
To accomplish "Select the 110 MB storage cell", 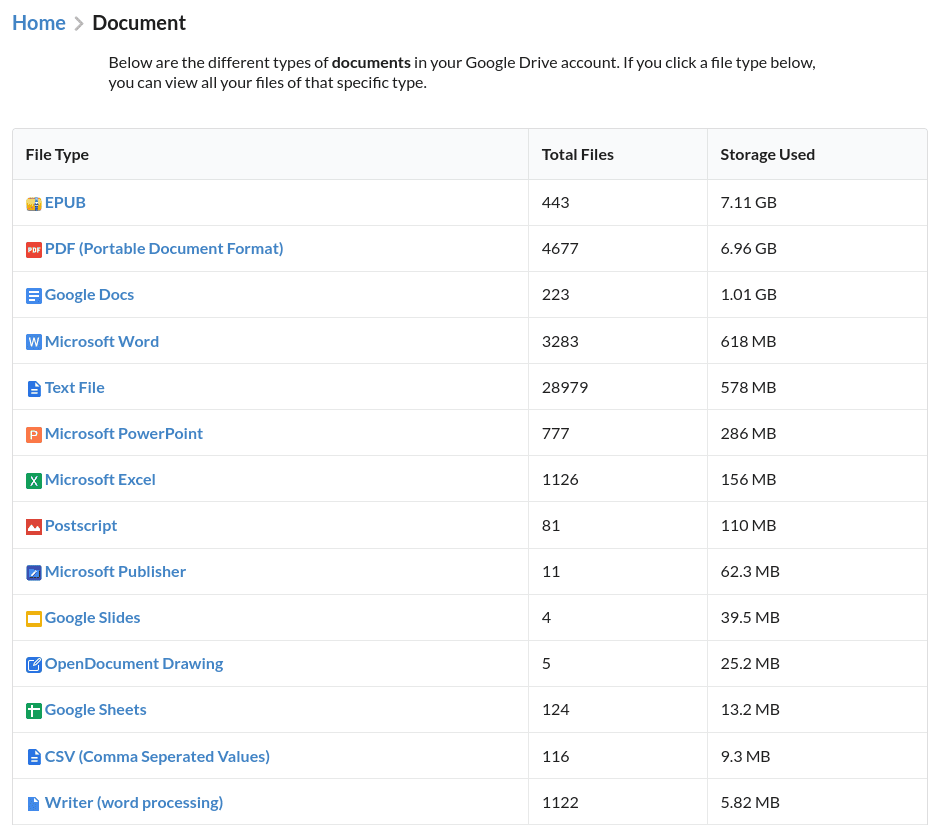I will (817, 526).
